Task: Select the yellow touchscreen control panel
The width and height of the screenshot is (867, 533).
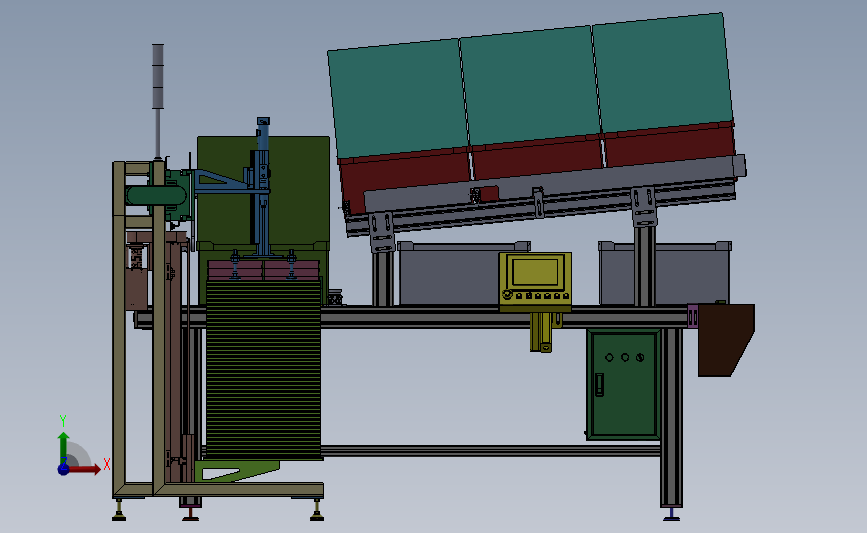Action: tap(535, 280)
